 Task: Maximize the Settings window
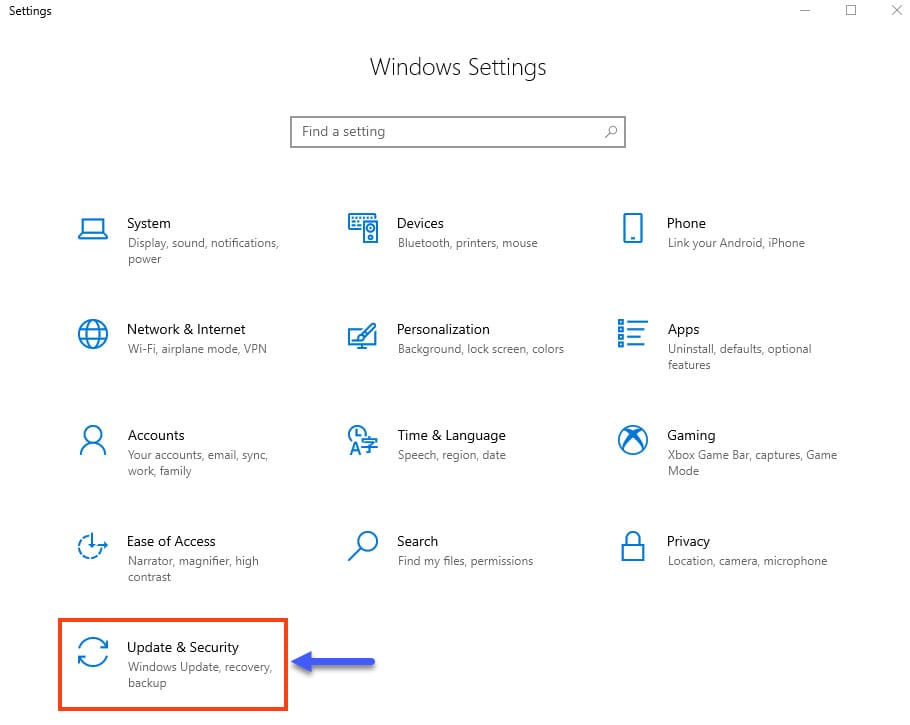pyautogui.click(x=851, y=10)
